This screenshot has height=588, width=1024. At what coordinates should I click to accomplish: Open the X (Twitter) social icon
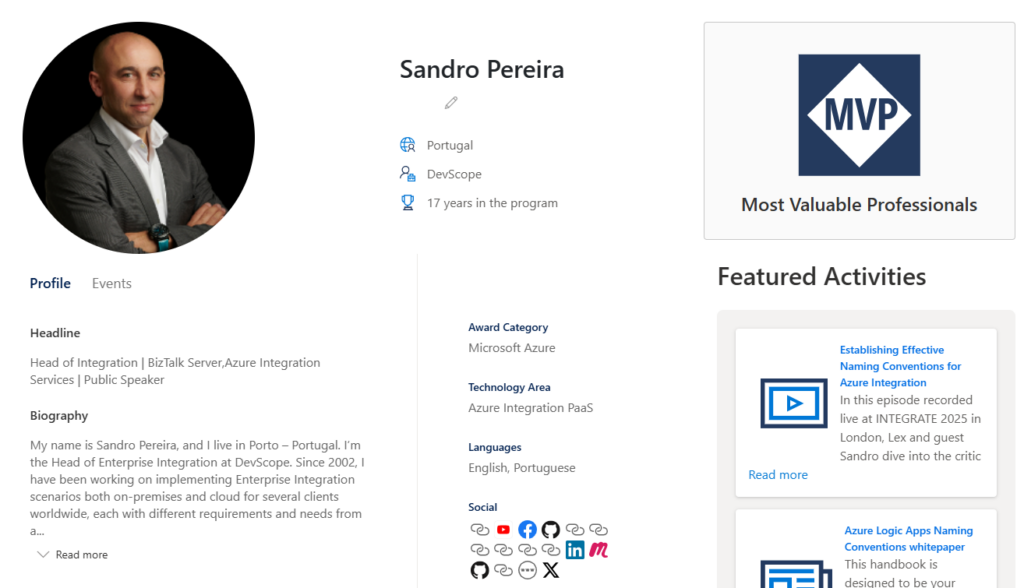coord(551,570)
